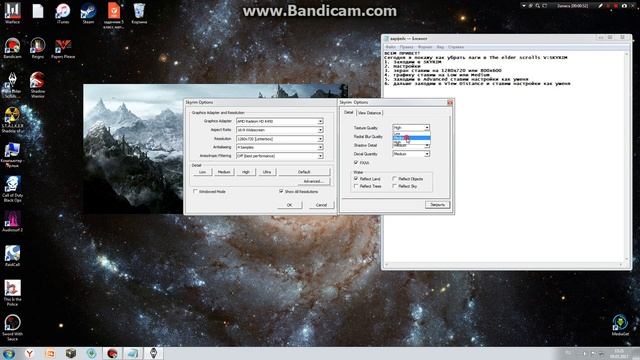Open the Warface desktop shortcut

tap(12, 13)
